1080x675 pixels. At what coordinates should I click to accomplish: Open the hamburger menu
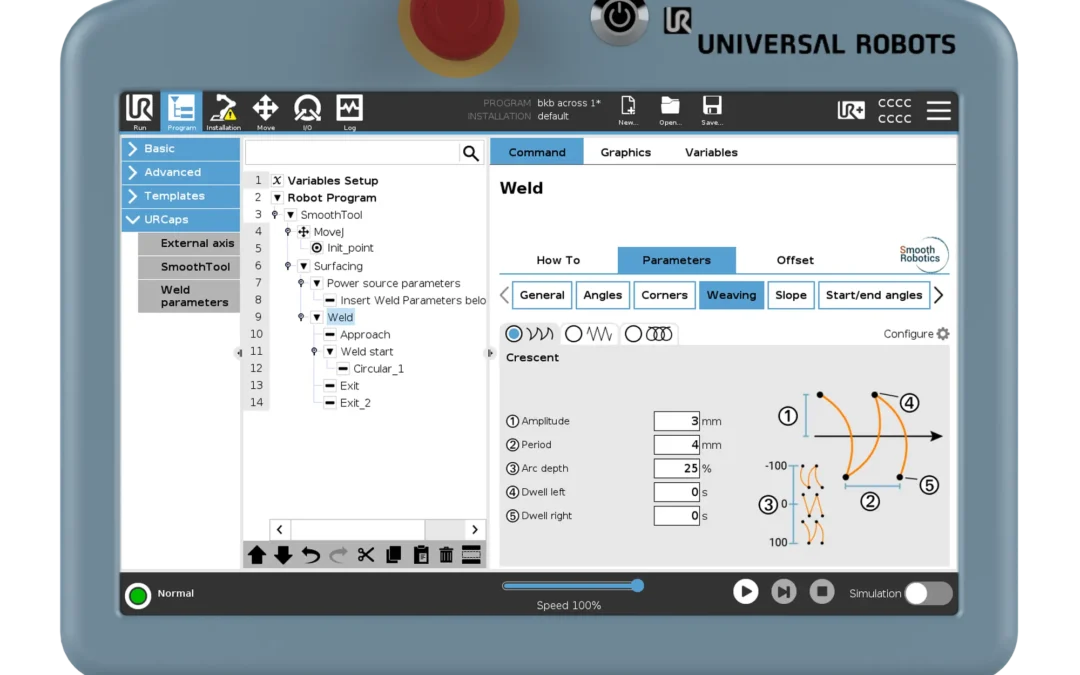pos(938,110)
